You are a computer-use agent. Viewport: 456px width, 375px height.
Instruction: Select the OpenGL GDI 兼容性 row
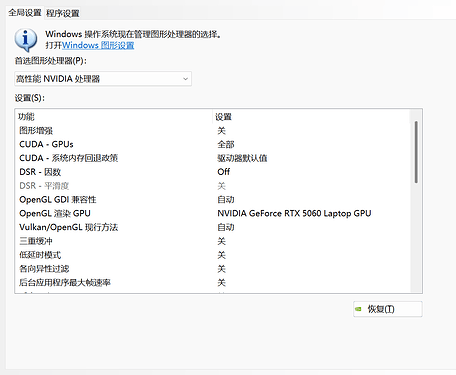click(213, 200)
